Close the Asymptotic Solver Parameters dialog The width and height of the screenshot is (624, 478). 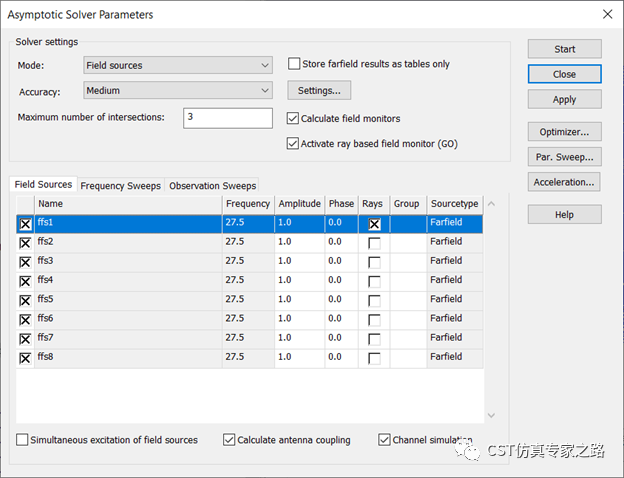coord(607,14)
